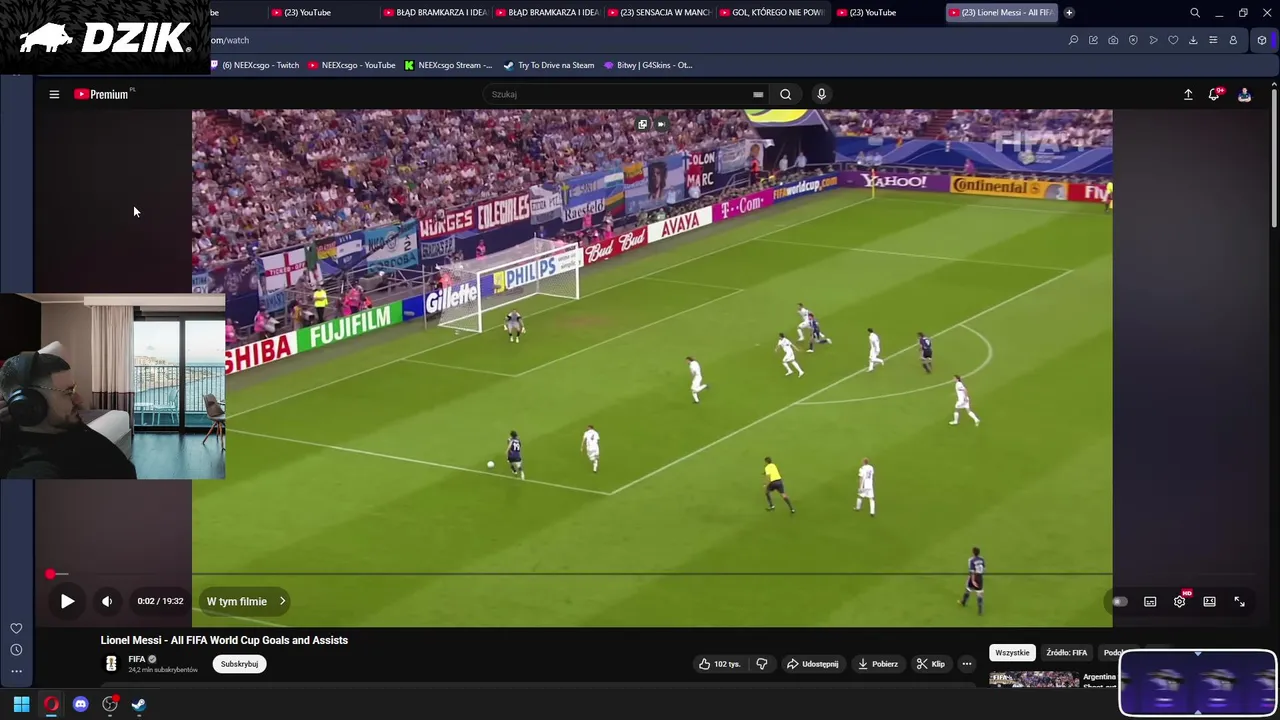
Task: Open YouTube guide hamburger menu
Action: tap(54, 94)
